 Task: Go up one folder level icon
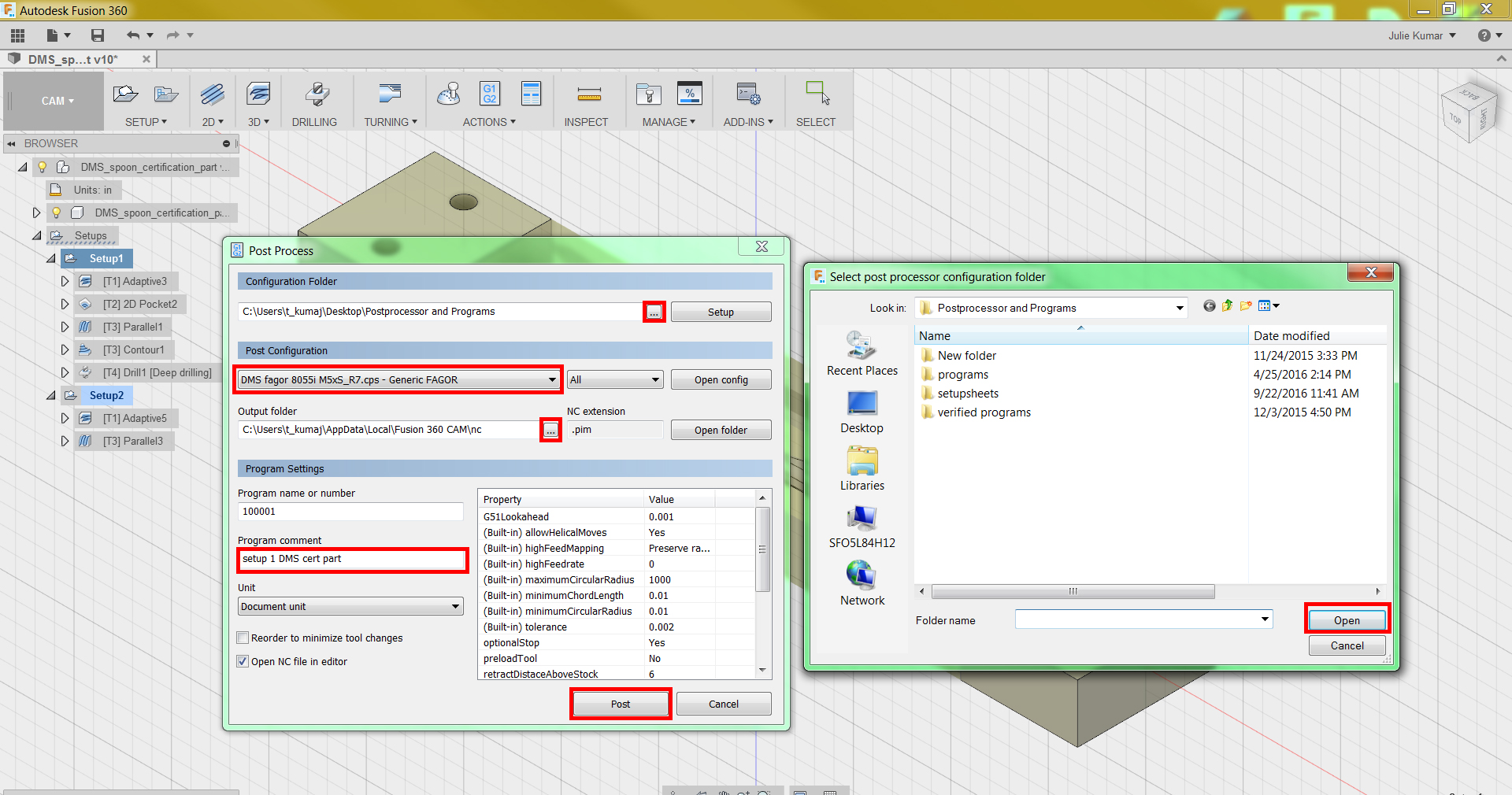coord(1227,306)
